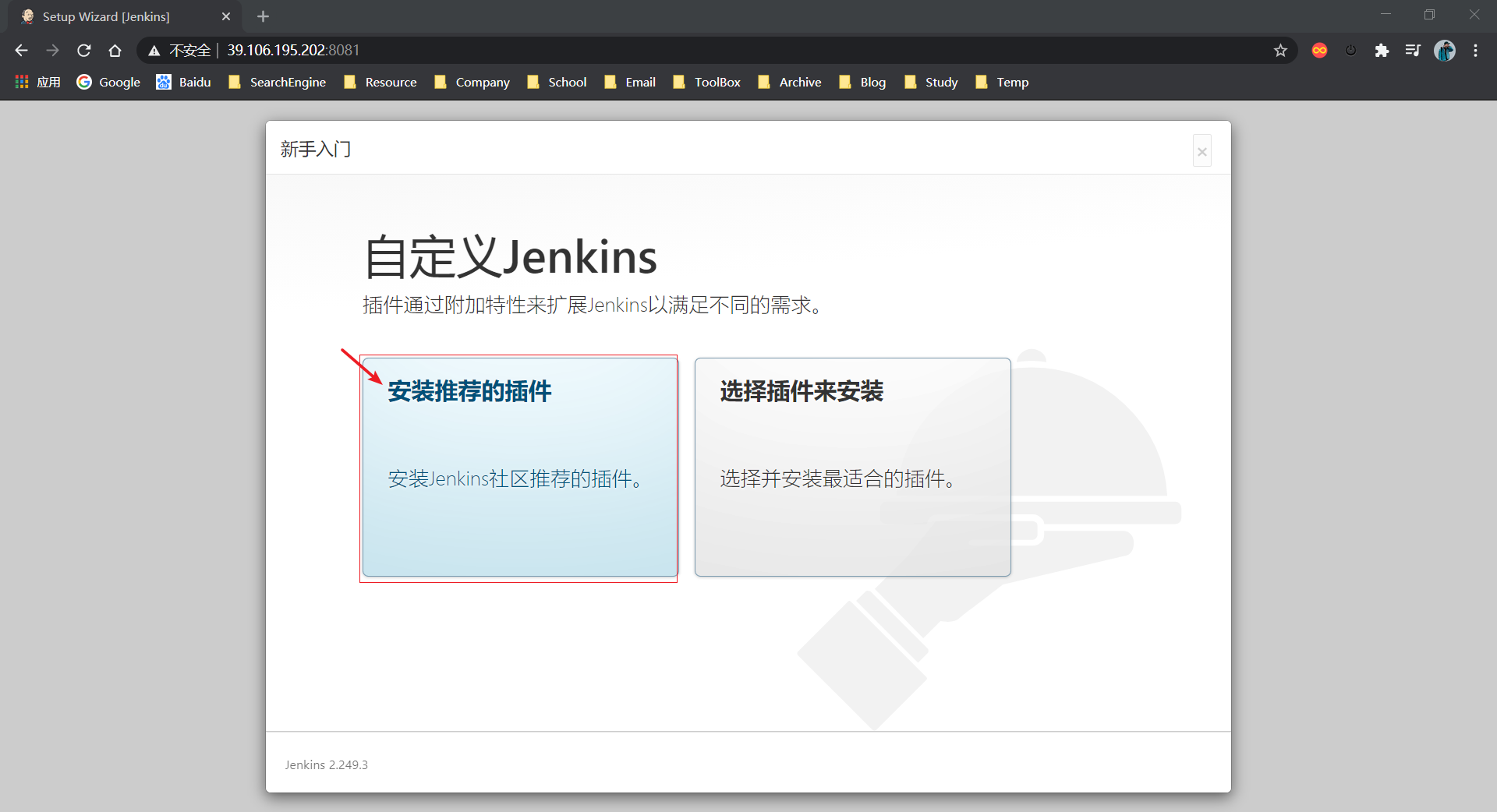Click the address bar URL 39.106.195.202:8081
Image resolution: width=1497 pixels, height=812 pixels.
[x=293, y=51]
